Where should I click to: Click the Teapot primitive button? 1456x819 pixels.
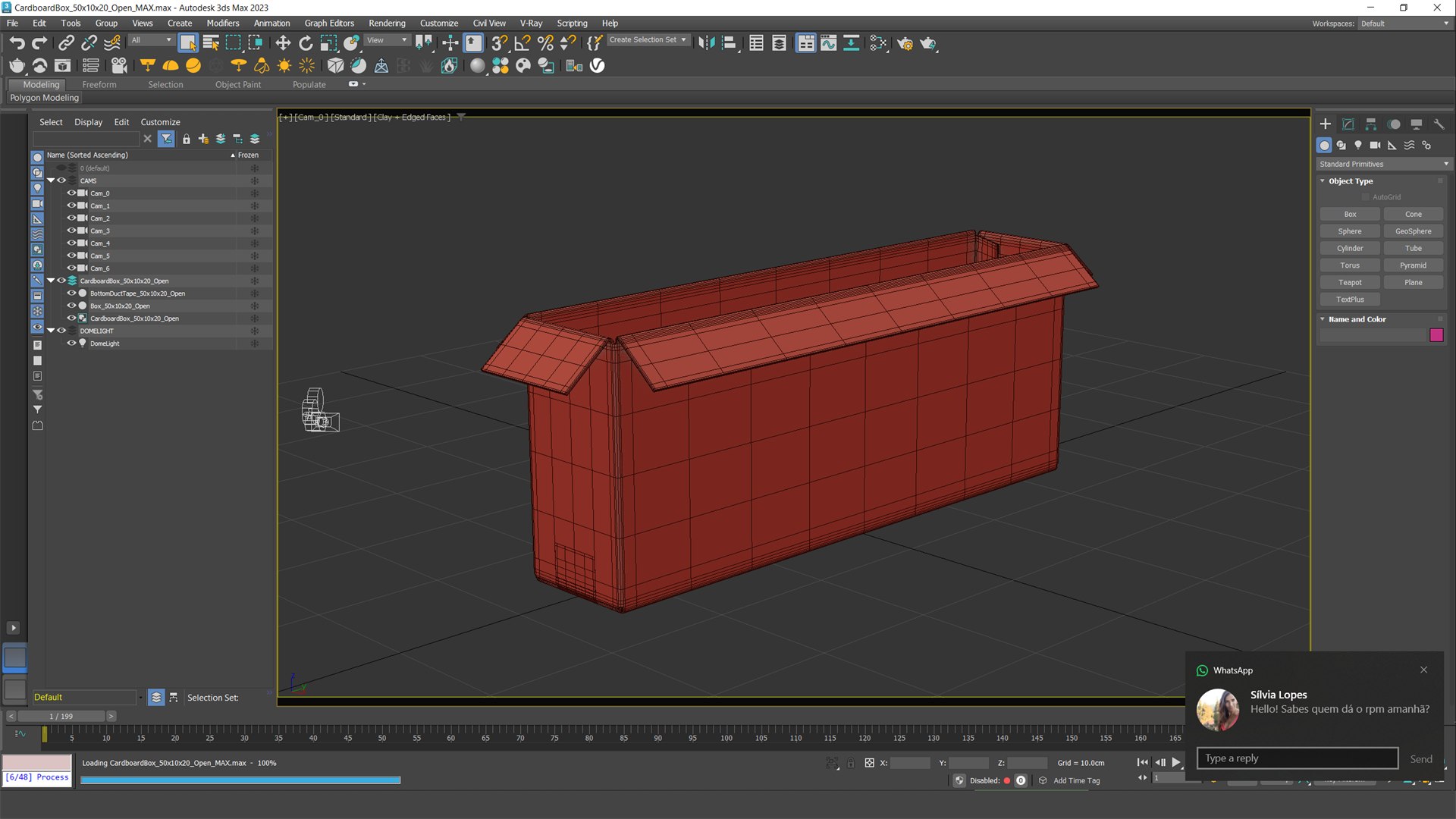[1350, 283]
